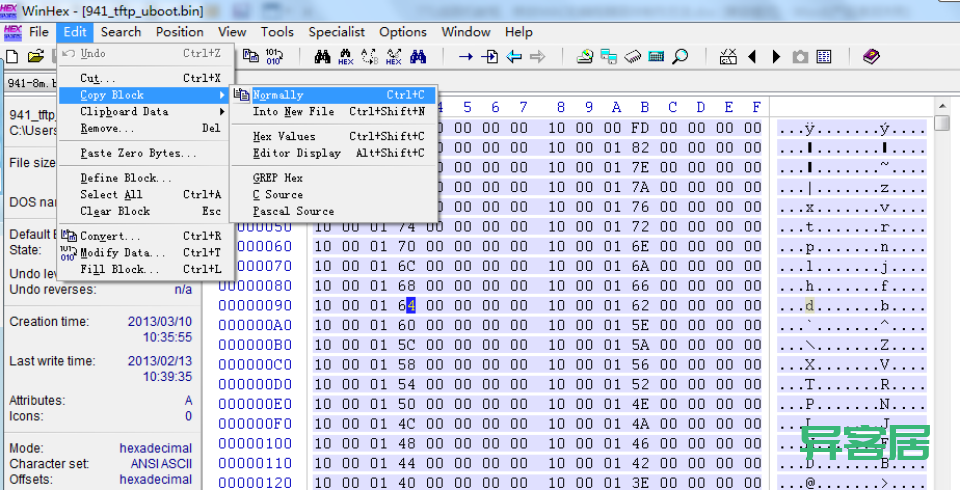This screenshot has width=960, height=490.
Task: Click the blue simultaneous search binoculars icon
Action: [x=418, y=57]
